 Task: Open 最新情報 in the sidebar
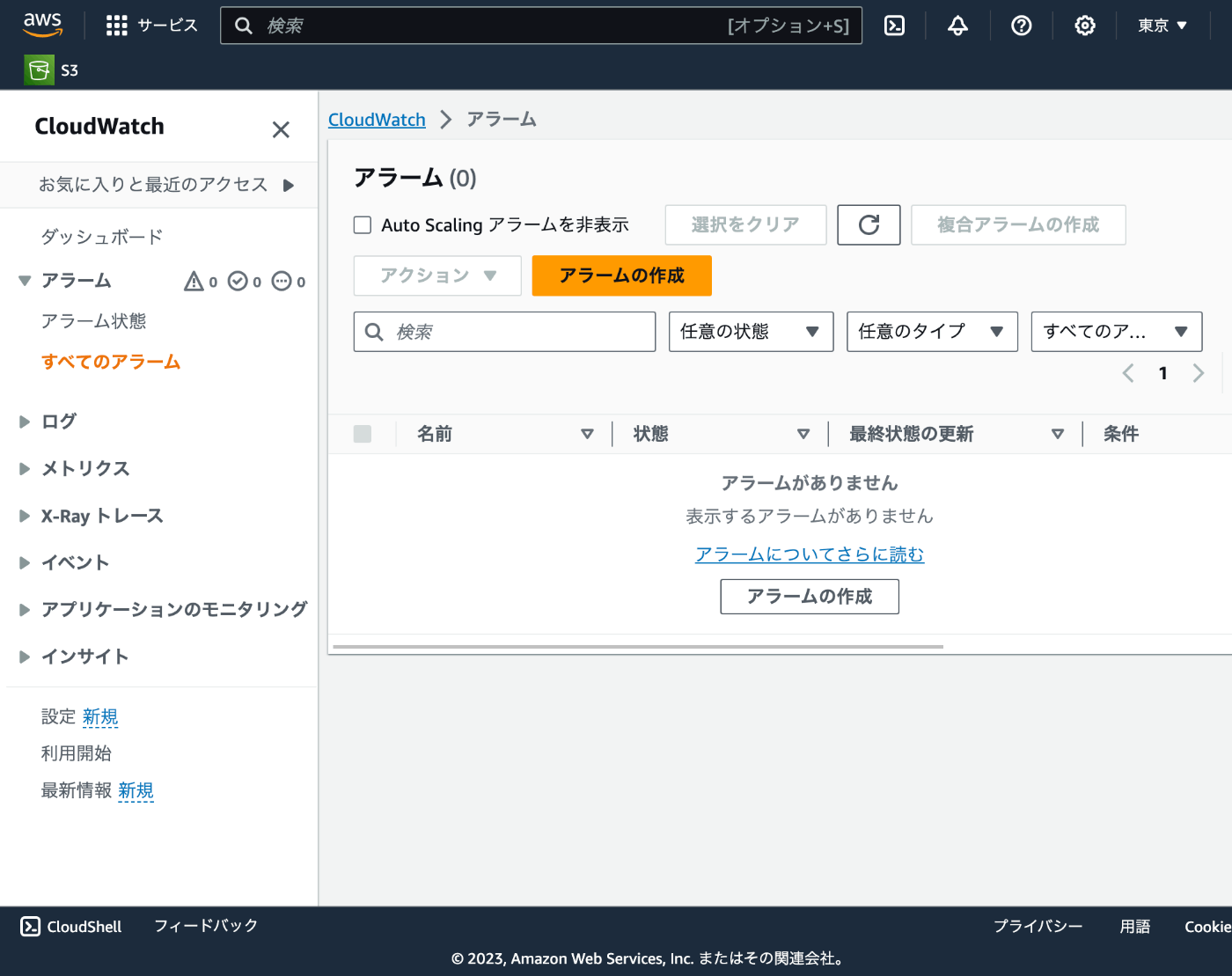76,790
